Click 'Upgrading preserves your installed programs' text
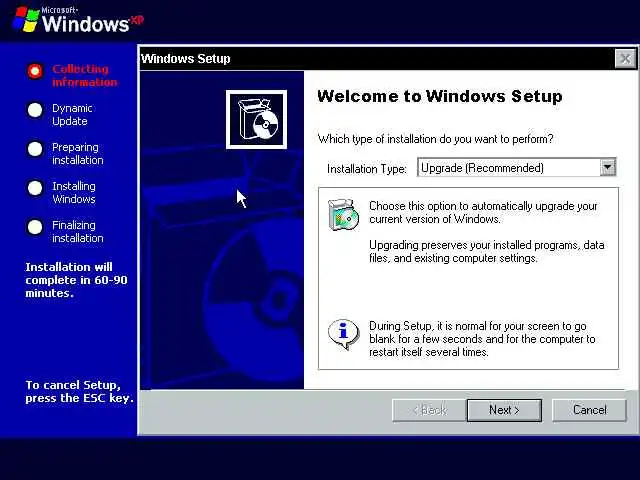640x480 pixels. click(487, 251)
